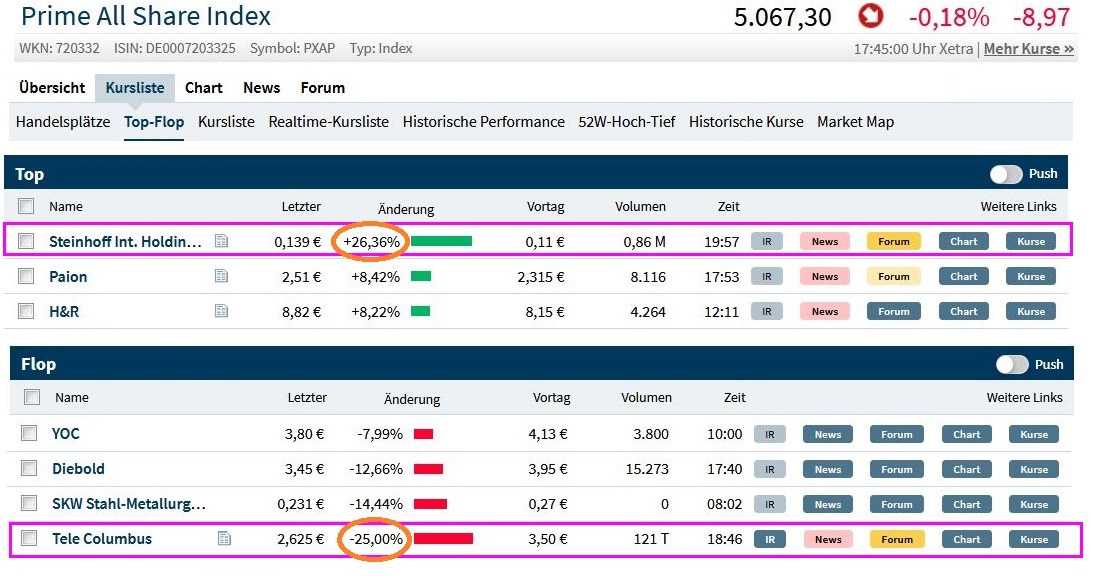Click the document icon next to Steinhoff
The height and width of the screenshot is (584, 1093).
click(221, 241)
